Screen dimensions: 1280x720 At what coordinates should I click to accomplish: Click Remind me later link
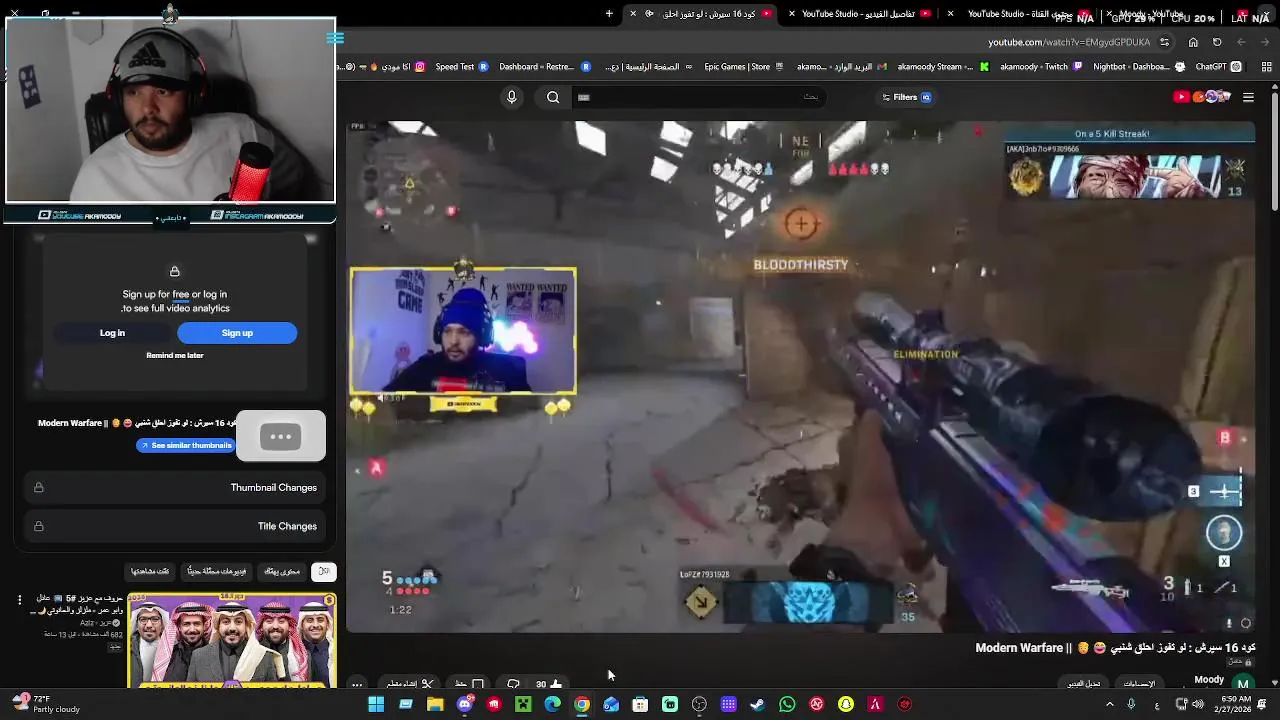175,355
